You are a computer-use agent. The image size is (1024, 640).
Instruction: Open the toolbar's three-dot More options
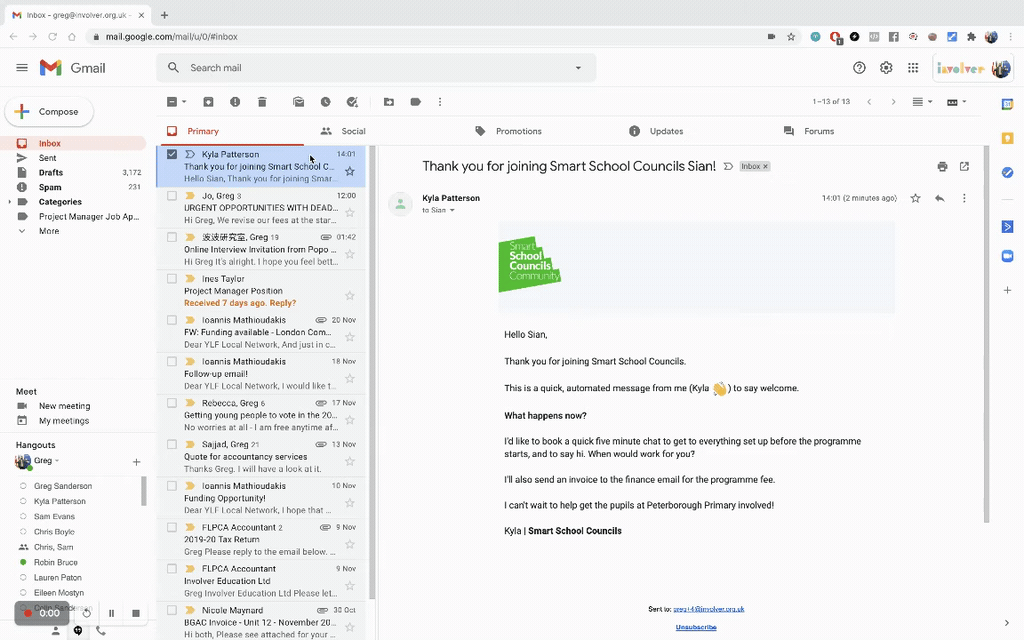pos(440,102)
